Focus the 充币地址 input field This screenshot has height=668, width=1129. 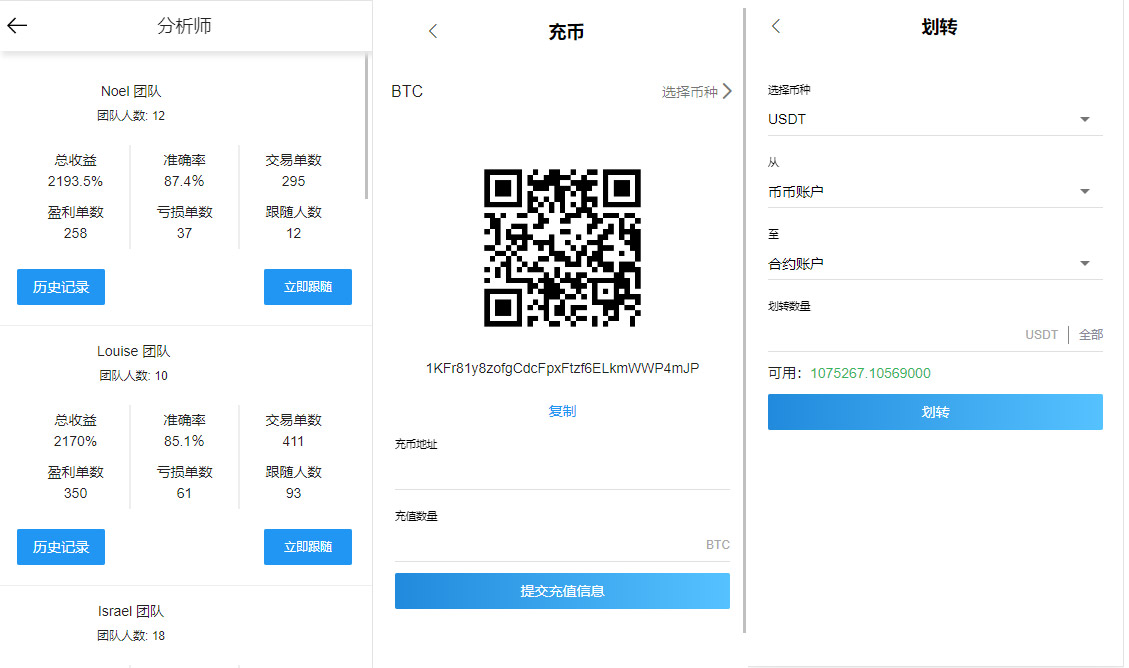pos(562,472)
